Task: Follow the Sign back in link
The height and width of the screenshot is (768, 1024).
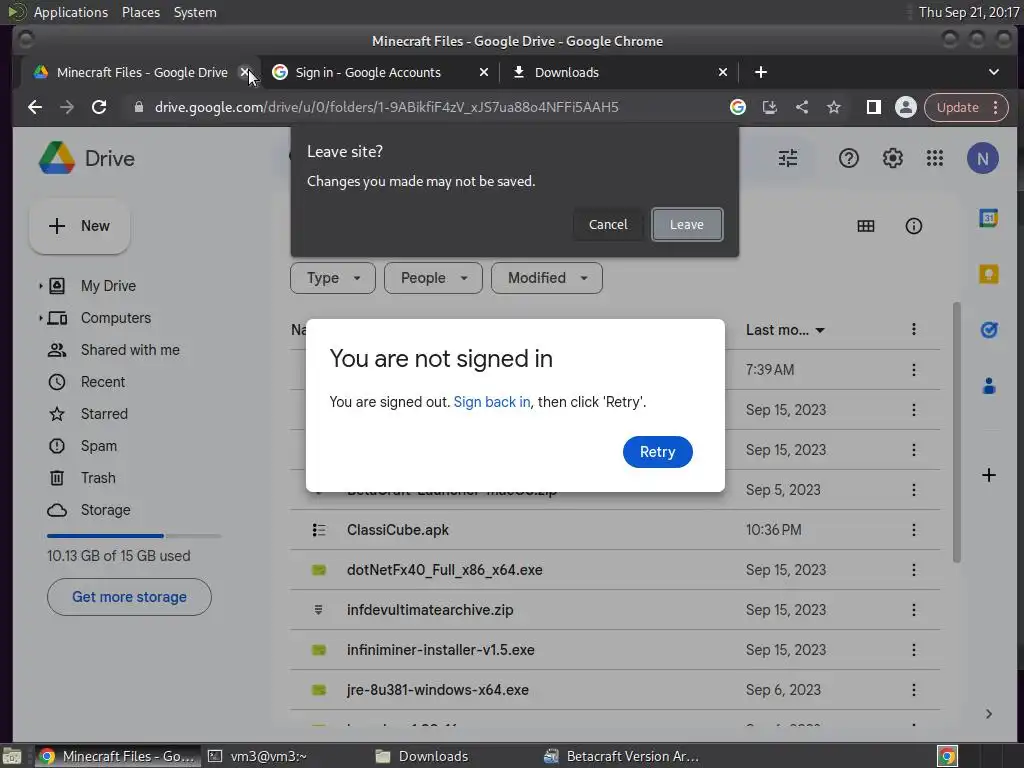Action: (492, 402)
